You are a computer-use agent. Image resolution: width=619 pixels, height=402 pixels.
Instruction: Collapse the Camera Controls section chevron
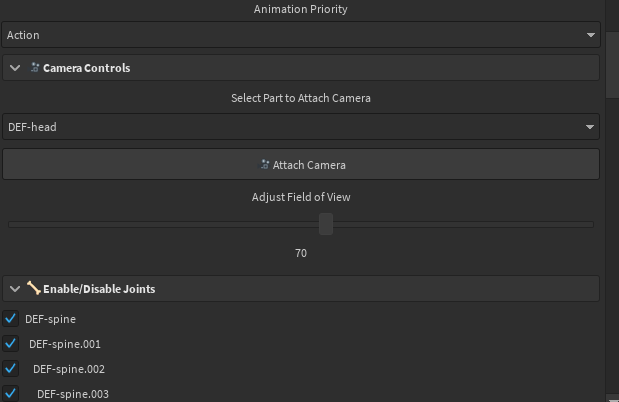point(15,68)
